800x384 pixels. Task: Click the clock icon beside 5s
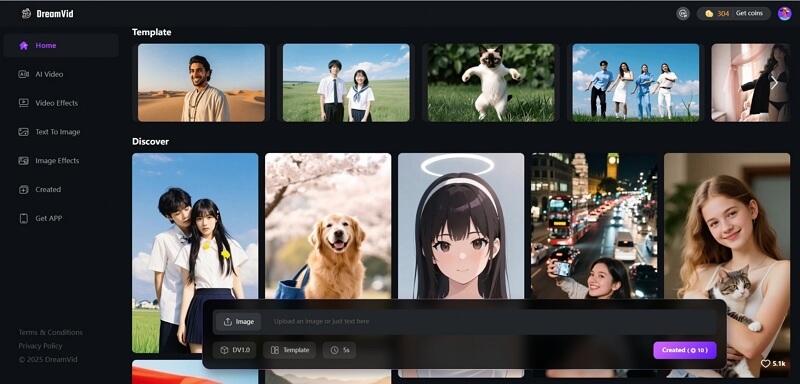(x=335, y=350)
